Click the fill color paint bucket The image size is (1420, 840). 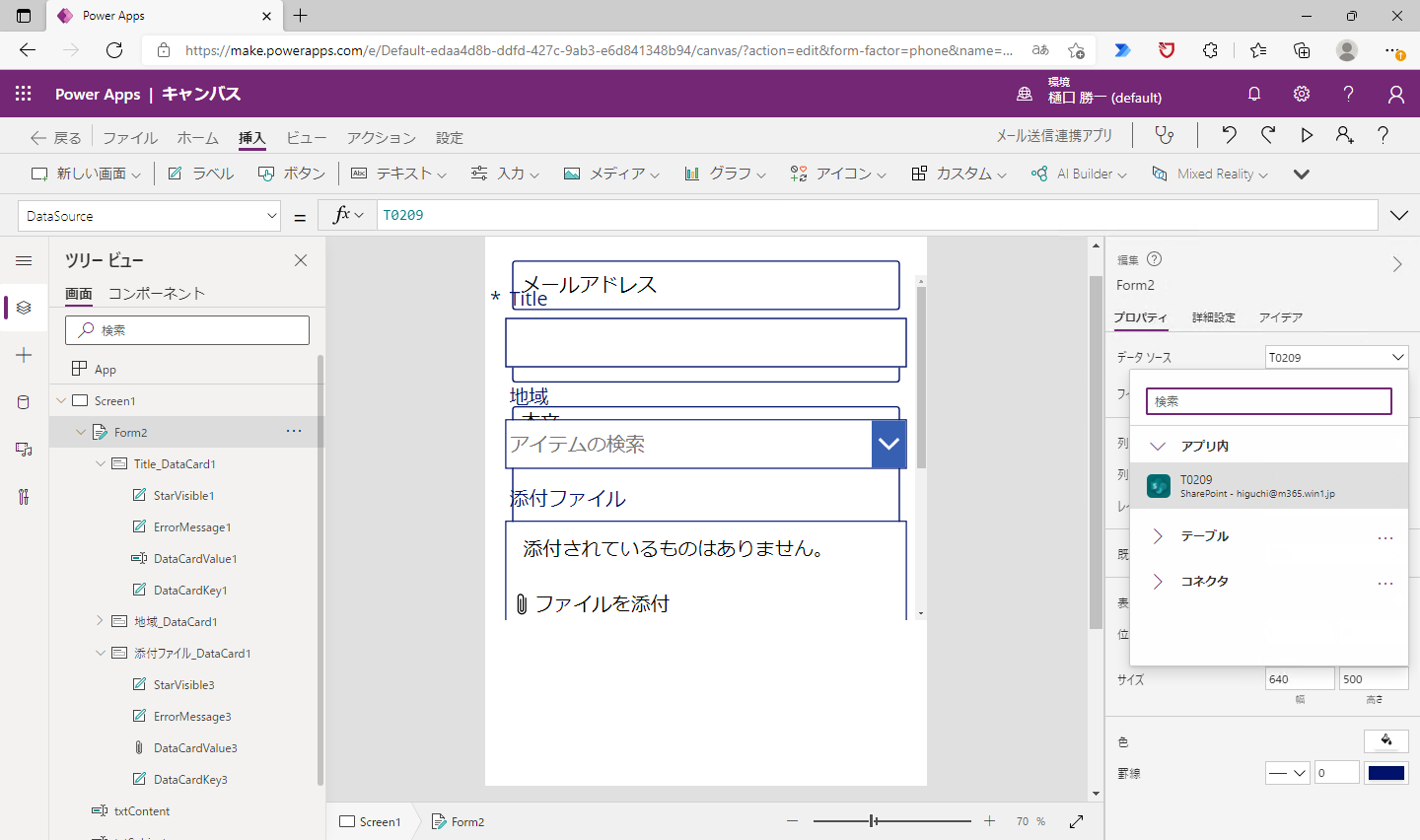(x=1385, y=741)
